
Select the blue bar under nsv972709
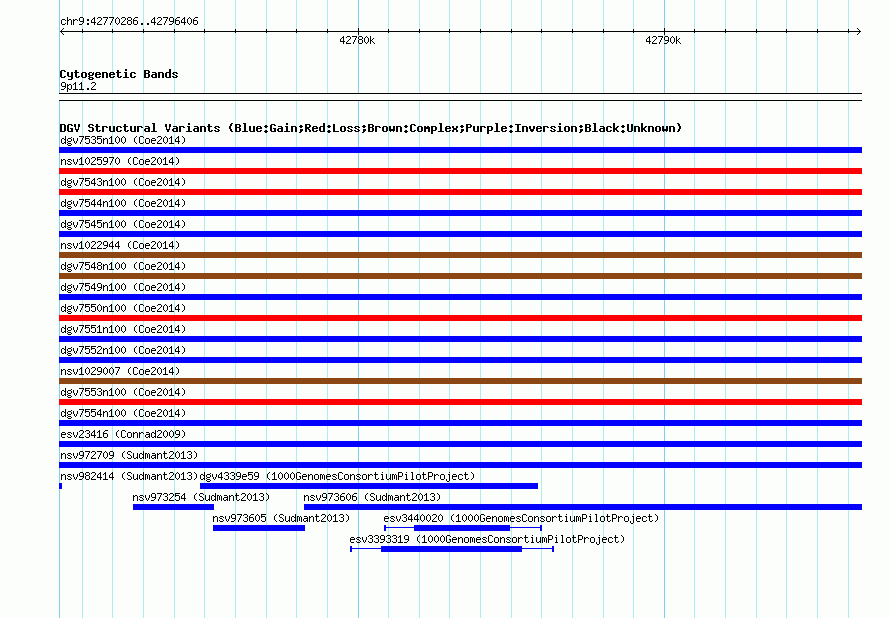[460, 465]
